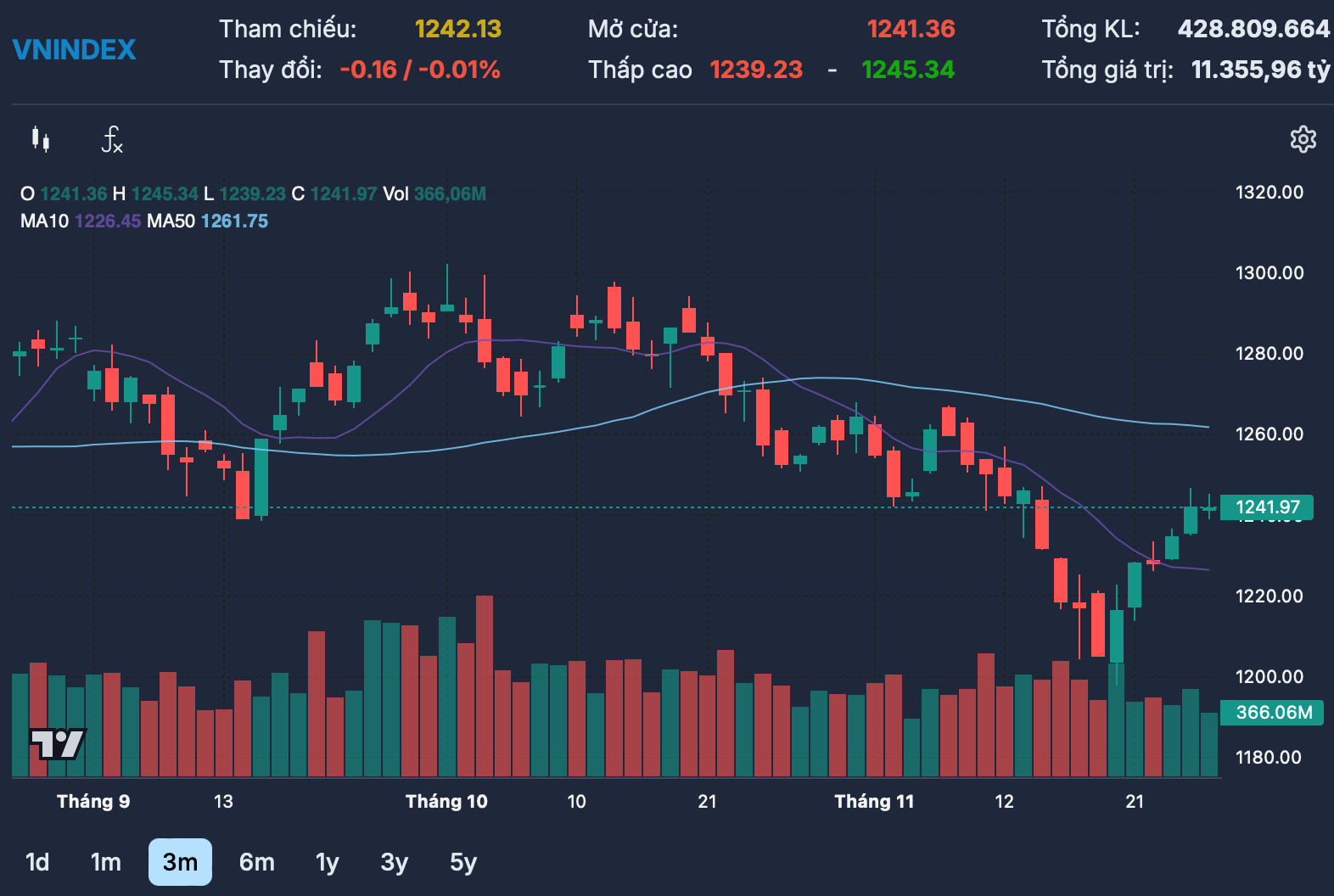This screenshot has height=896, width=1334.
Task: Click the current price label 1241.97
Action: [x=1266, y=507]
